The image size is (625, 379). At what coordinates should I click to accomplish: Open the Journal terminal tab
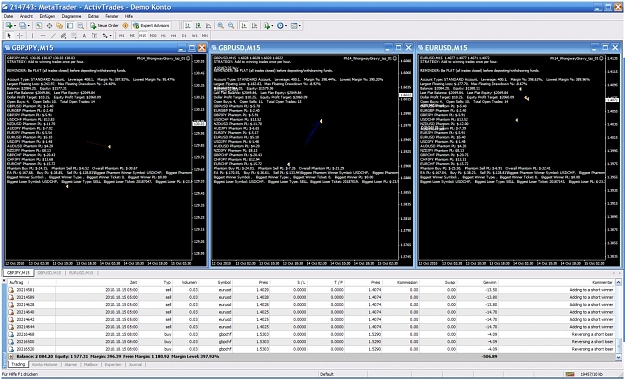pyautogui.click(x=136, y=365)
